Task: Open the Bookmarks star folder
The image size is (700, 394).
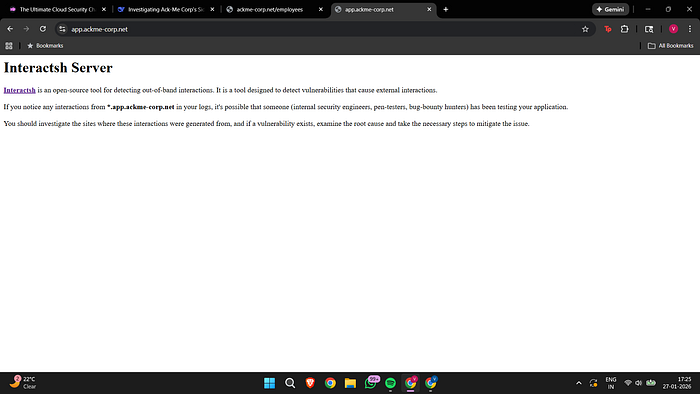Action: tap(45, 46)
